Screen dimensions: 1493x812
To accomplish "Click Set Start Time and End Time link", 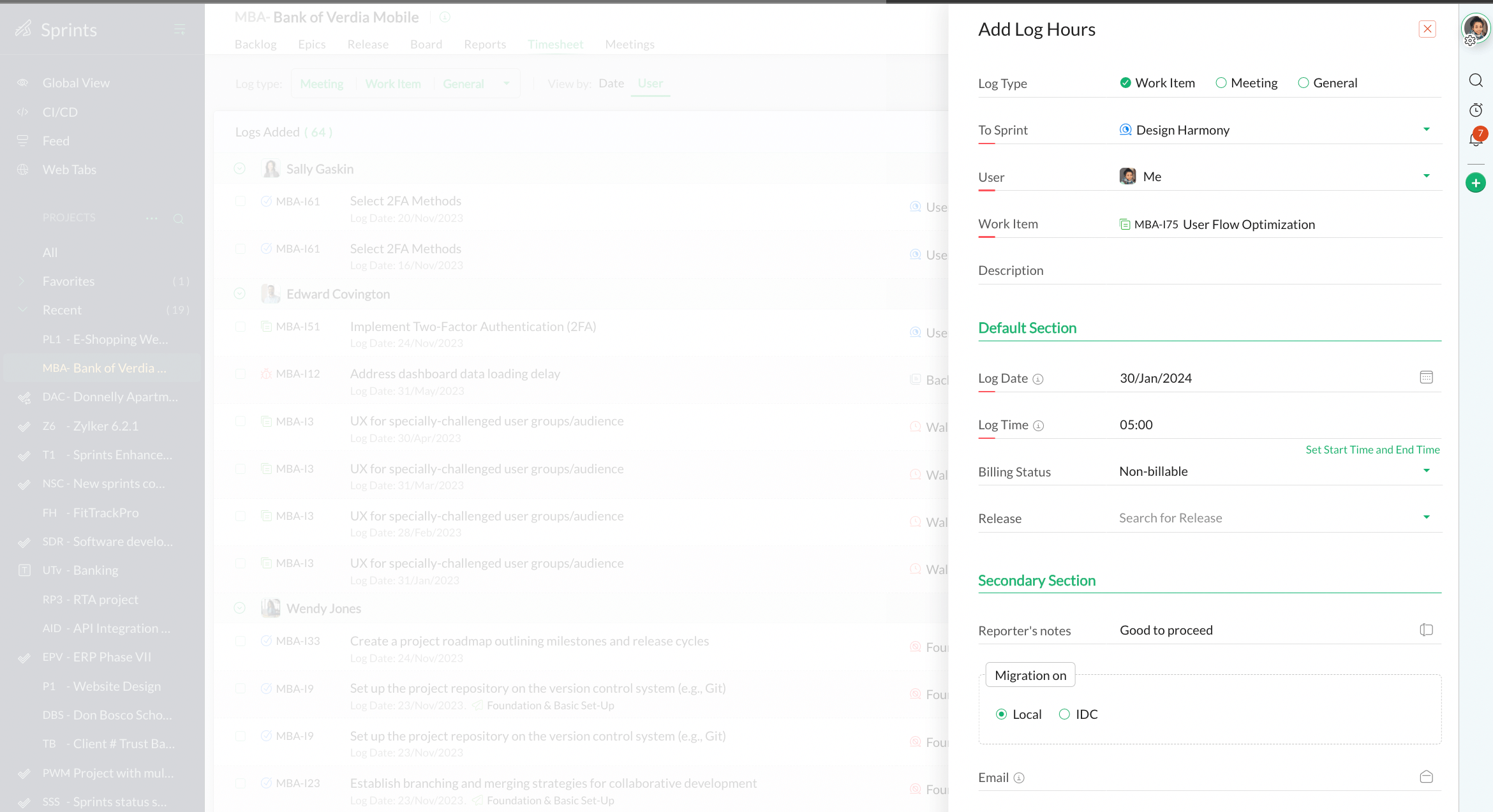I will click(1372, 450).
